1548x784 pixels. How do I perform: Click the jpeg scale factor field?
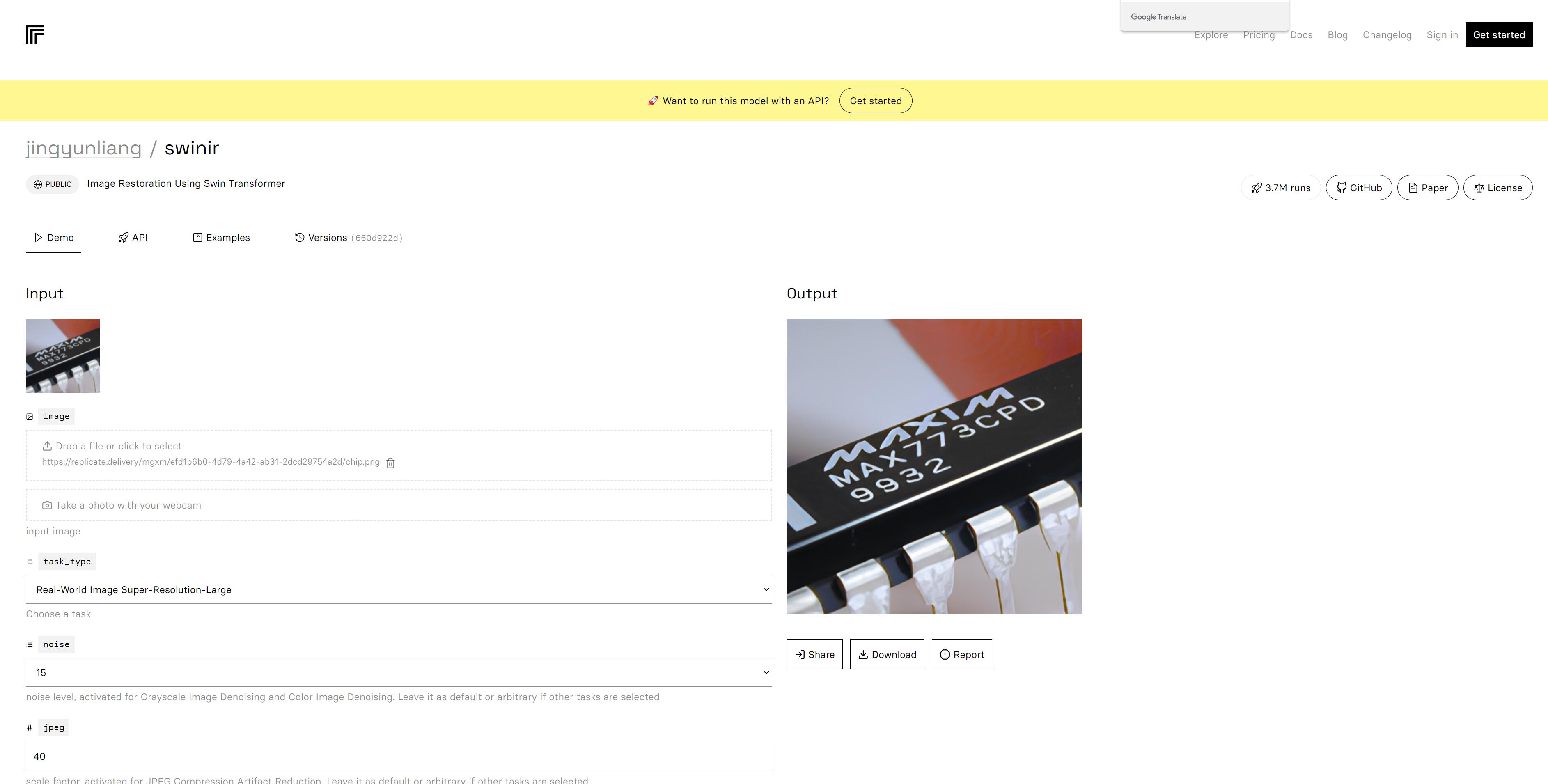pyautogui.click(x=399, y=756)
